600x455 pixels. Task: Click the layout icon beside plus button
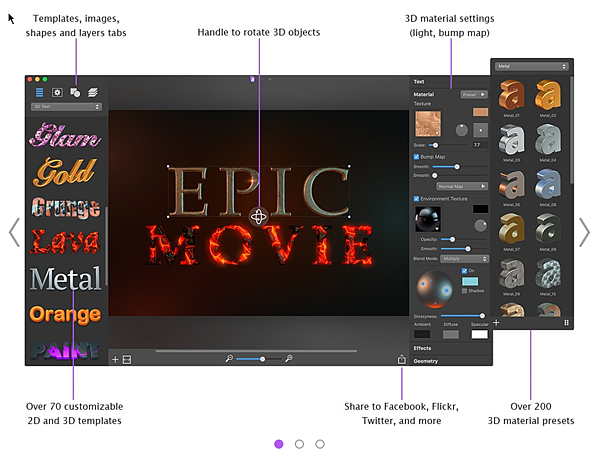pyautogui.click(x=127, y=359)
